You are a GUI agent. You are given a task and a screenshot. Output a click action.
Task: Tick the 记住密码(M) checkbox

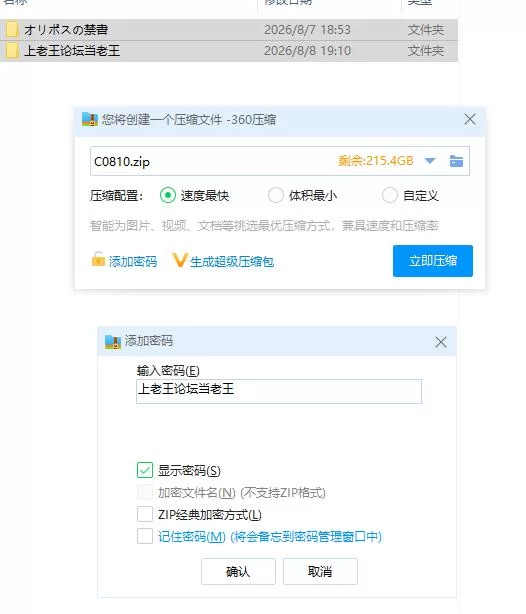(145, 536)
